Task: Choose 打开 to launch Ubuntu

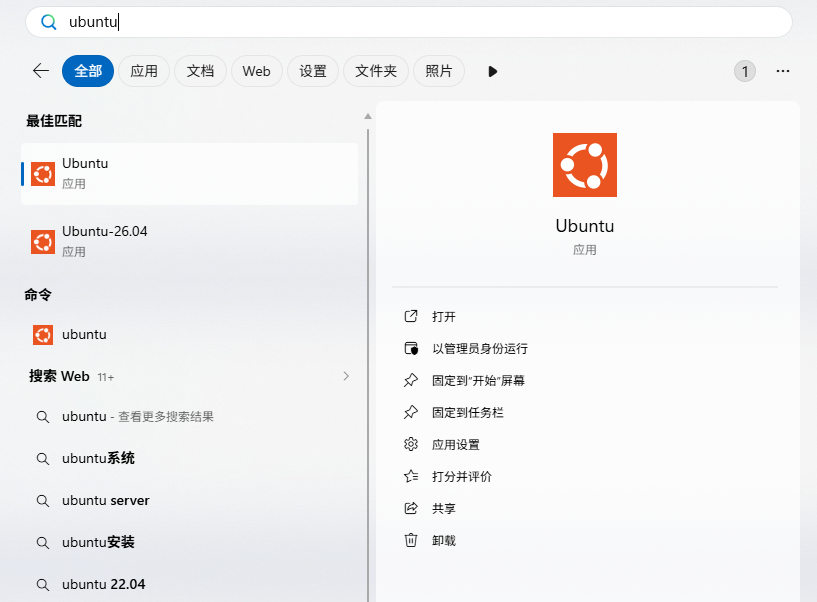Action: pyautogui.click(x=443, y=316)
